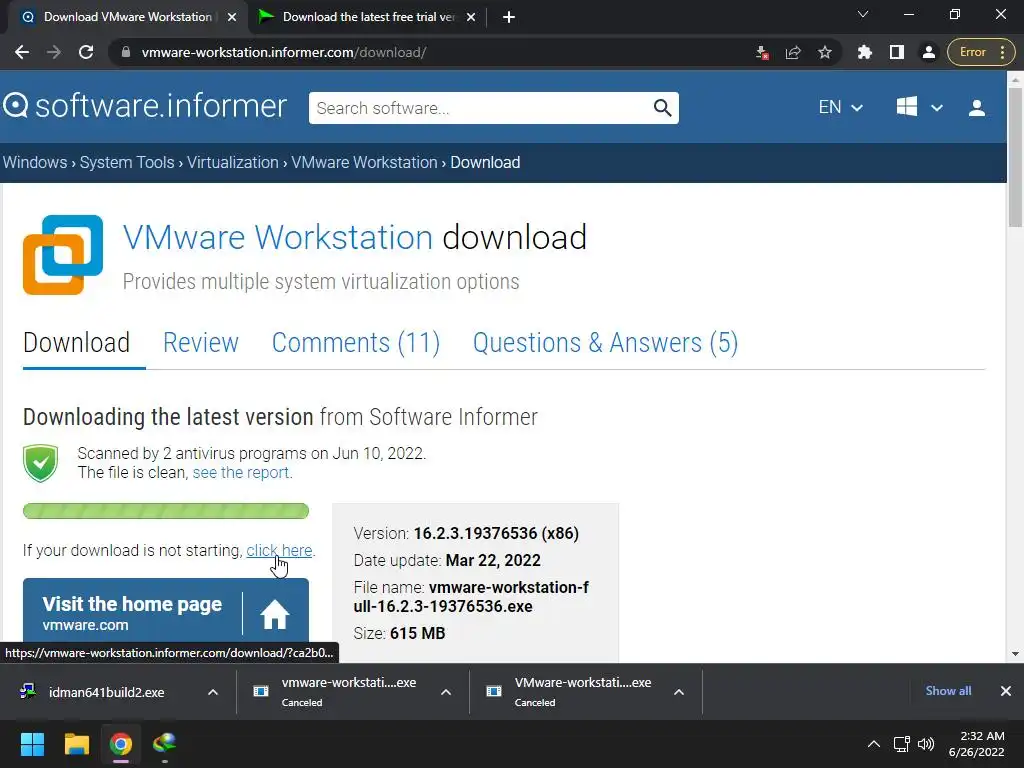The width and height of the screenshot is (1024, 768).
Task: Click the VMware Workstation title link
Action: tap(278, 237)
